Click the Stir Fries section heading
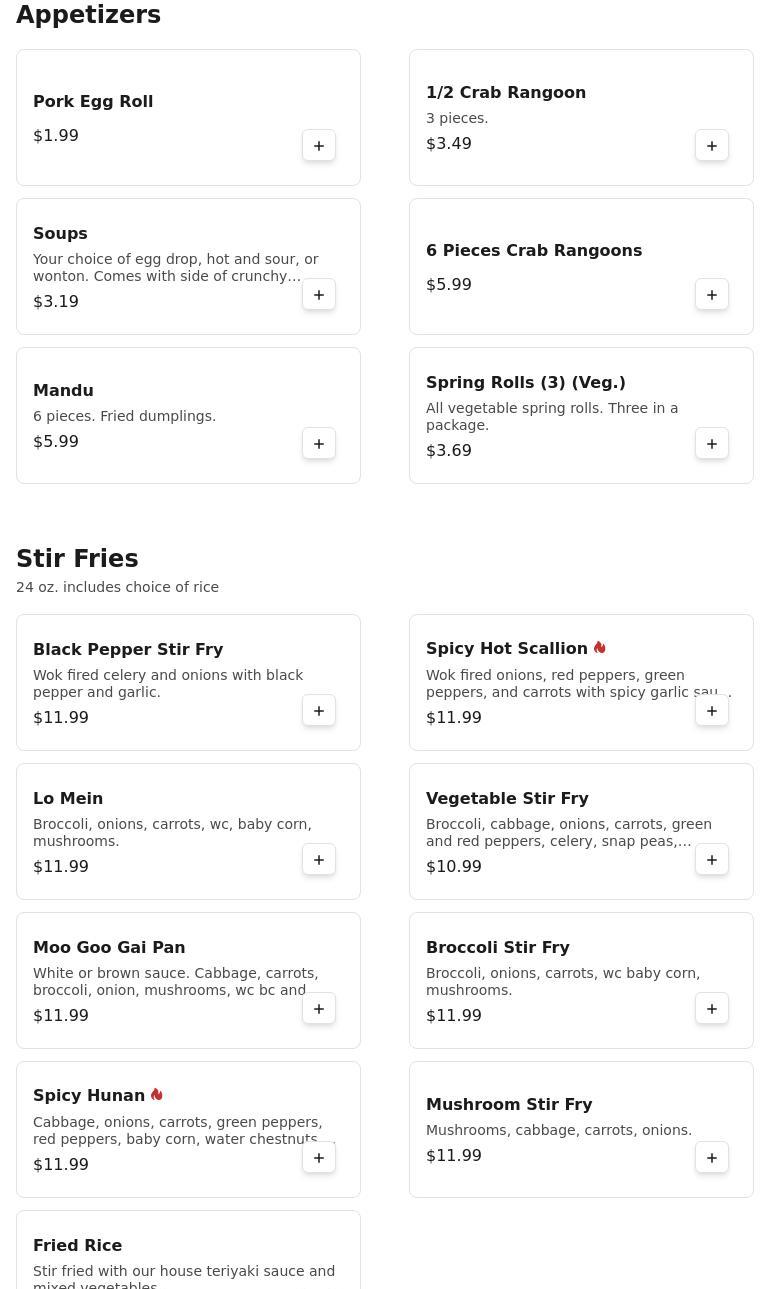 coord(77,558)
